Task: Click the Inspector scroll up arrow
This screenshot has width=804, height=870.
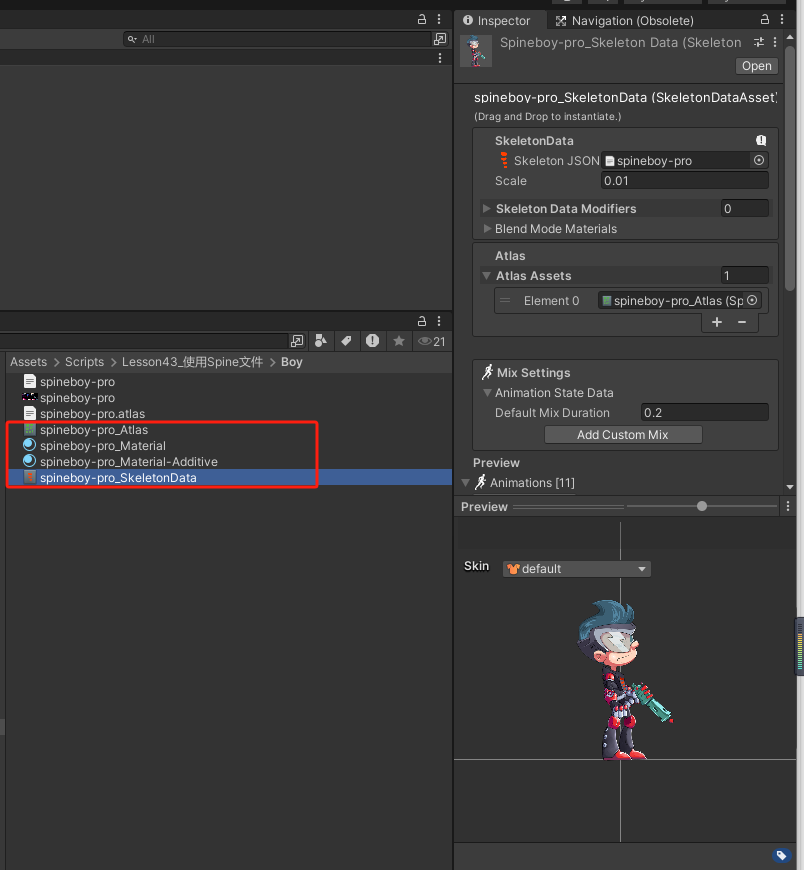Action: (790, 37)
